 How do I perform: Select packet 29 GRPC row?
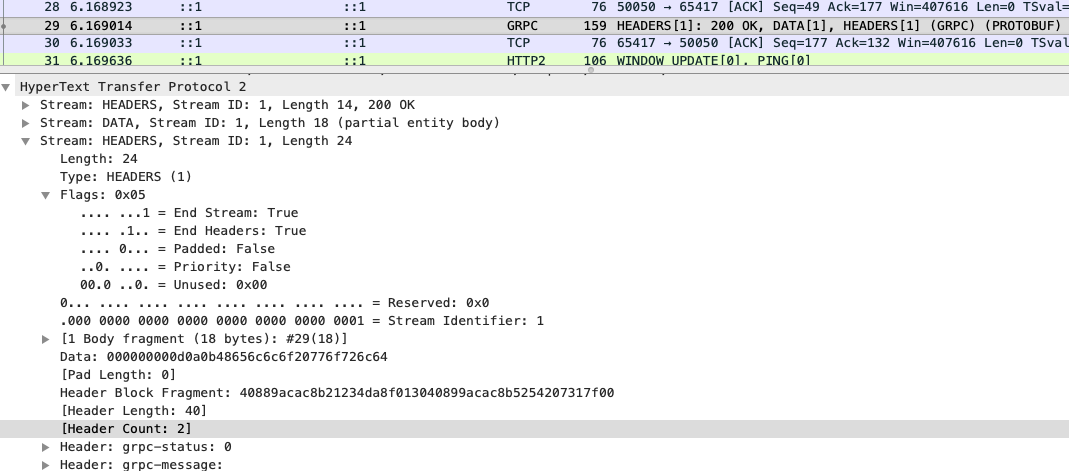[534, 26]
